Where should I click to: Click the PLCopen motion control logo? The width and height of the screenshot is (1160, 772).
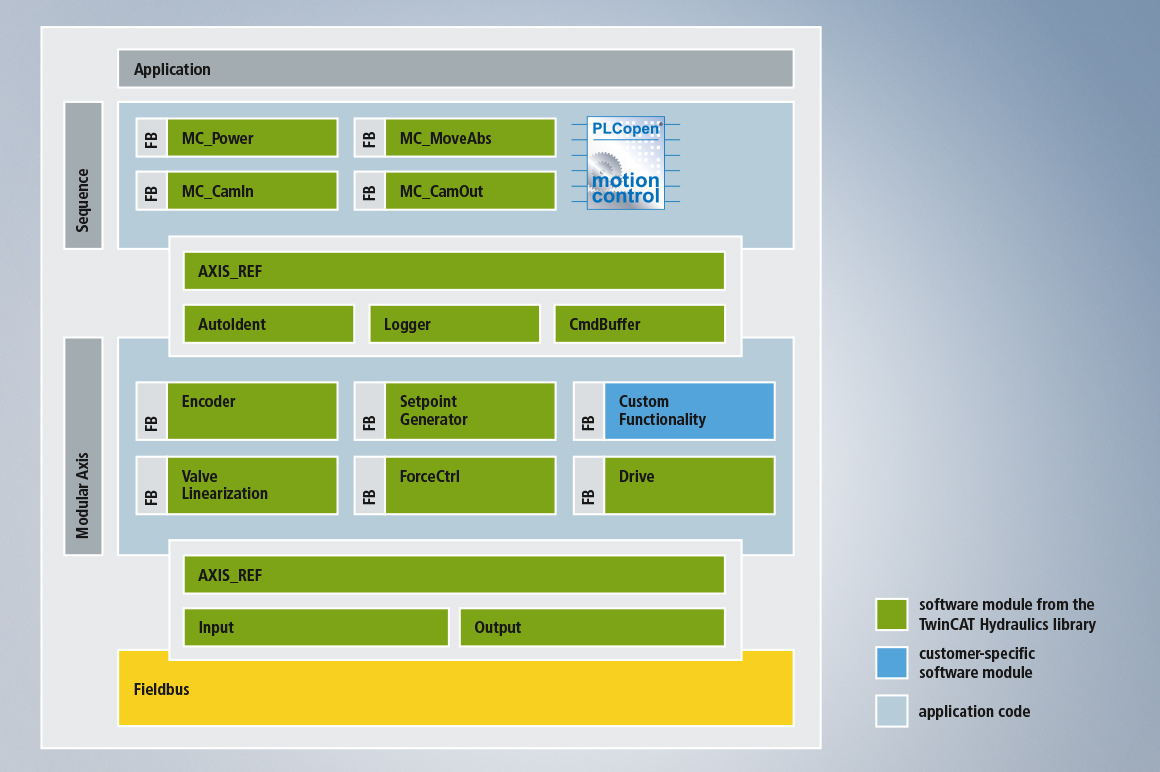coord(625,163)
